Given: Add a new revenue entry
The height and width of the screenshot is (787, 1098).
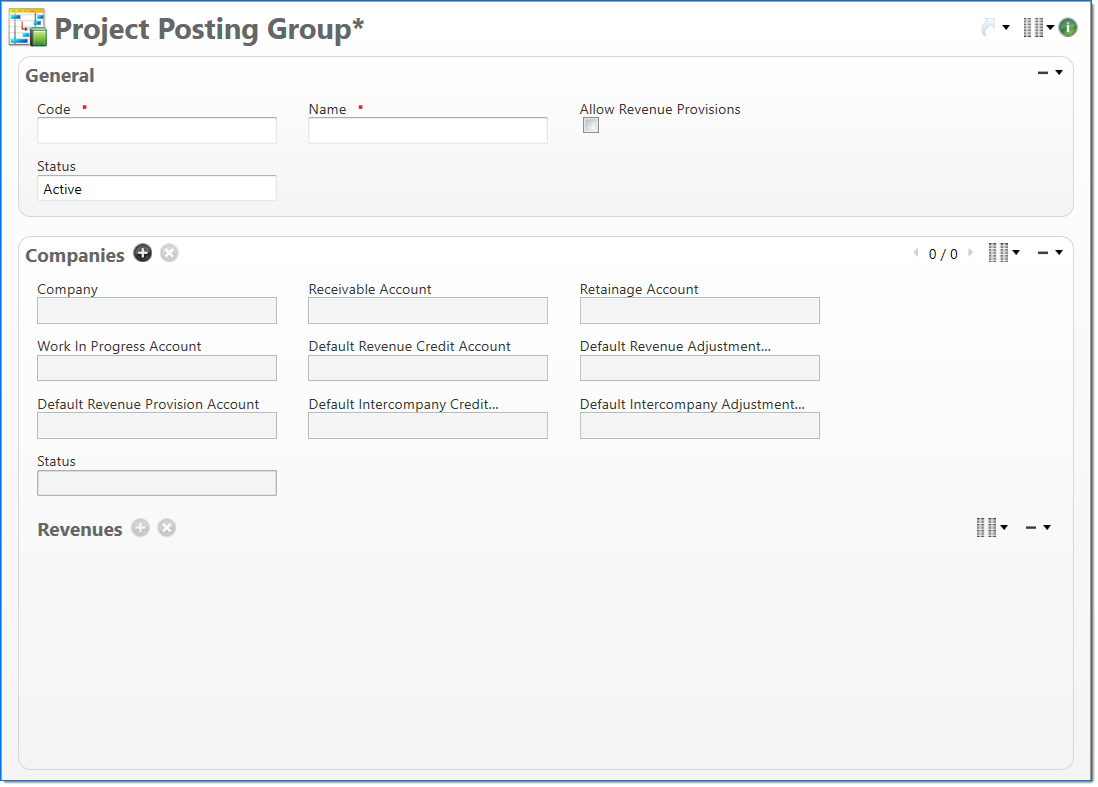Looking at the screenshot, I should [141, 528].
